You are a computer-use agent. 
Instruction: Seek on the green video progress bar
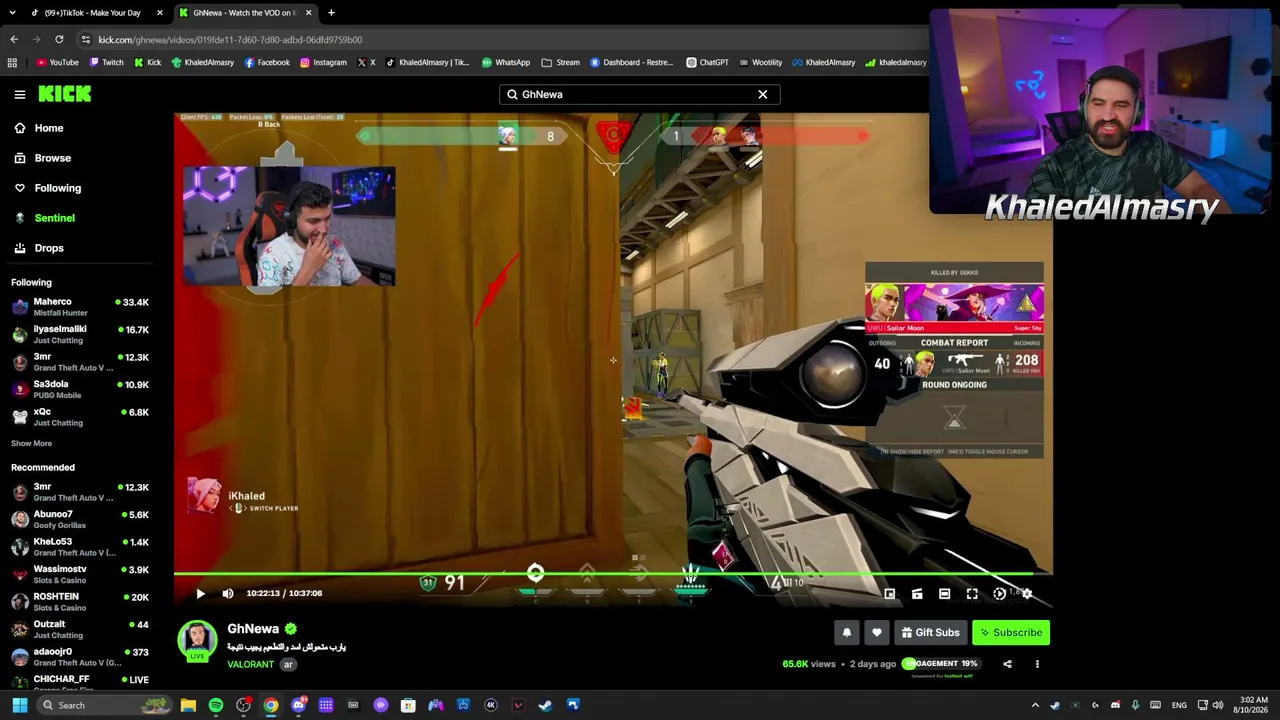coord(612,574)
